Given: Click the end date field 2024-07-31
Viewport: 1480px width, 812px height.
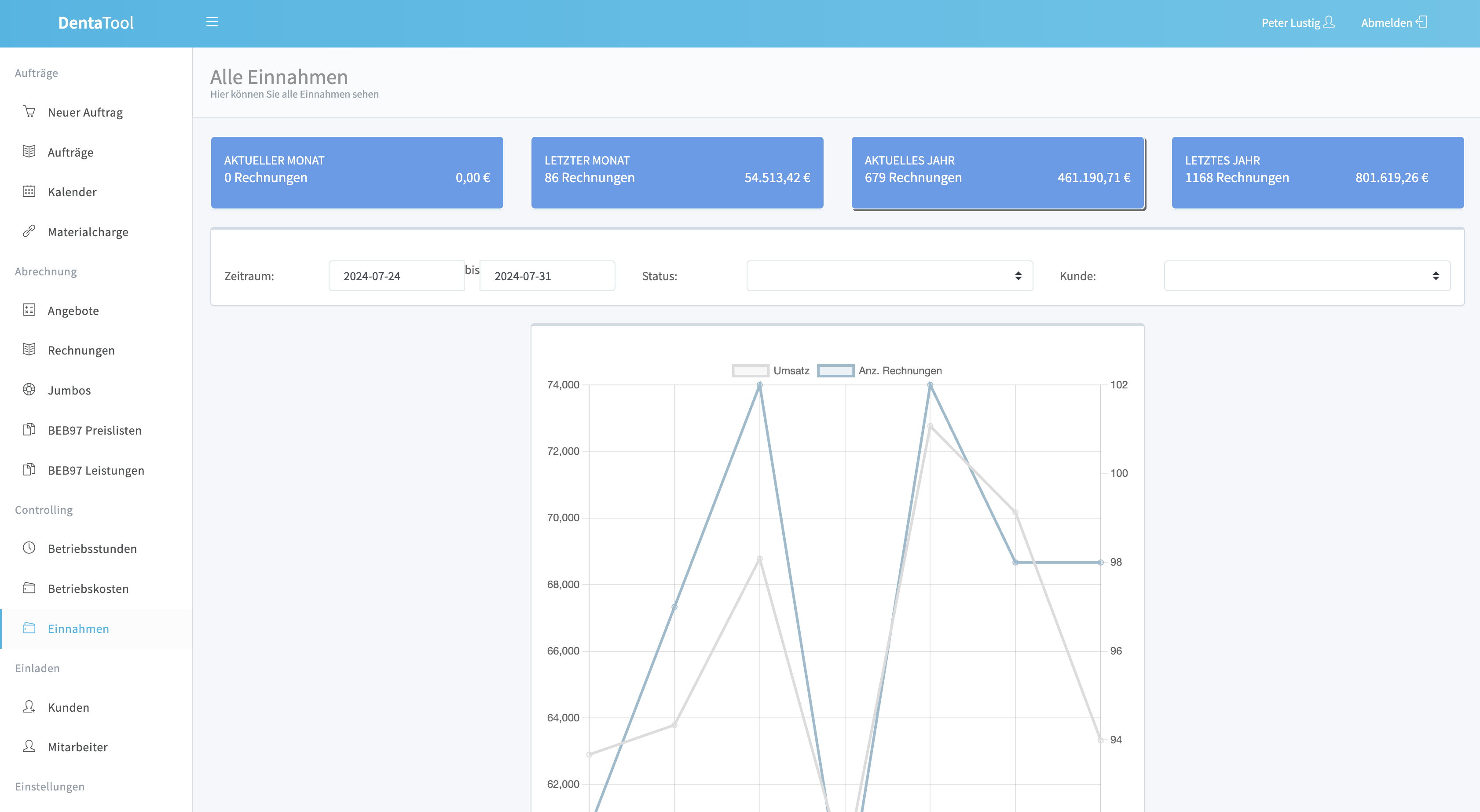Looking at the screenshot, I should tap(547, 276).
